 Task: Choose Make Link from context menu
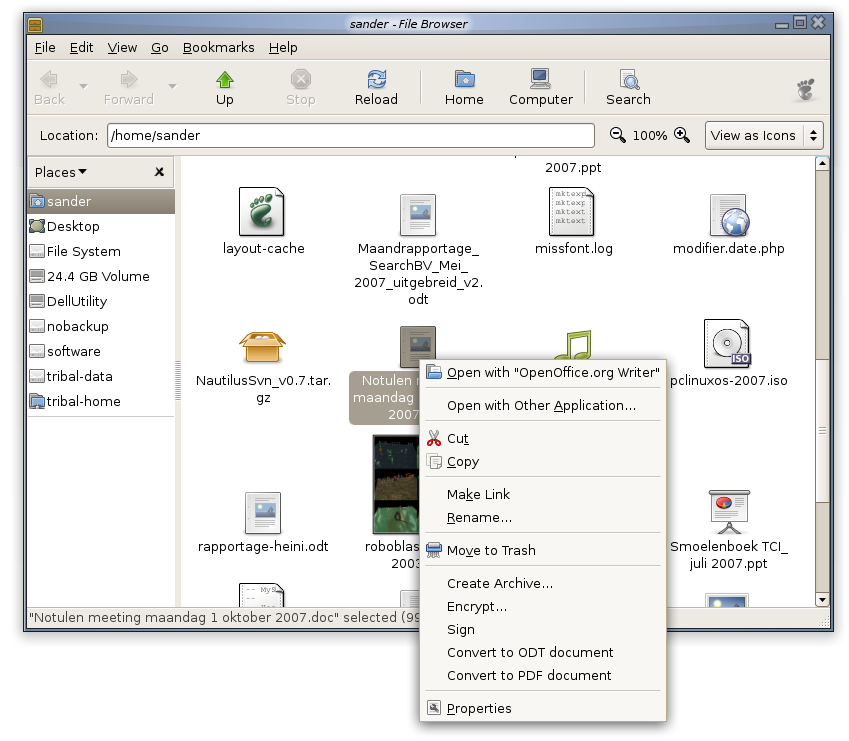pos(543,494)
